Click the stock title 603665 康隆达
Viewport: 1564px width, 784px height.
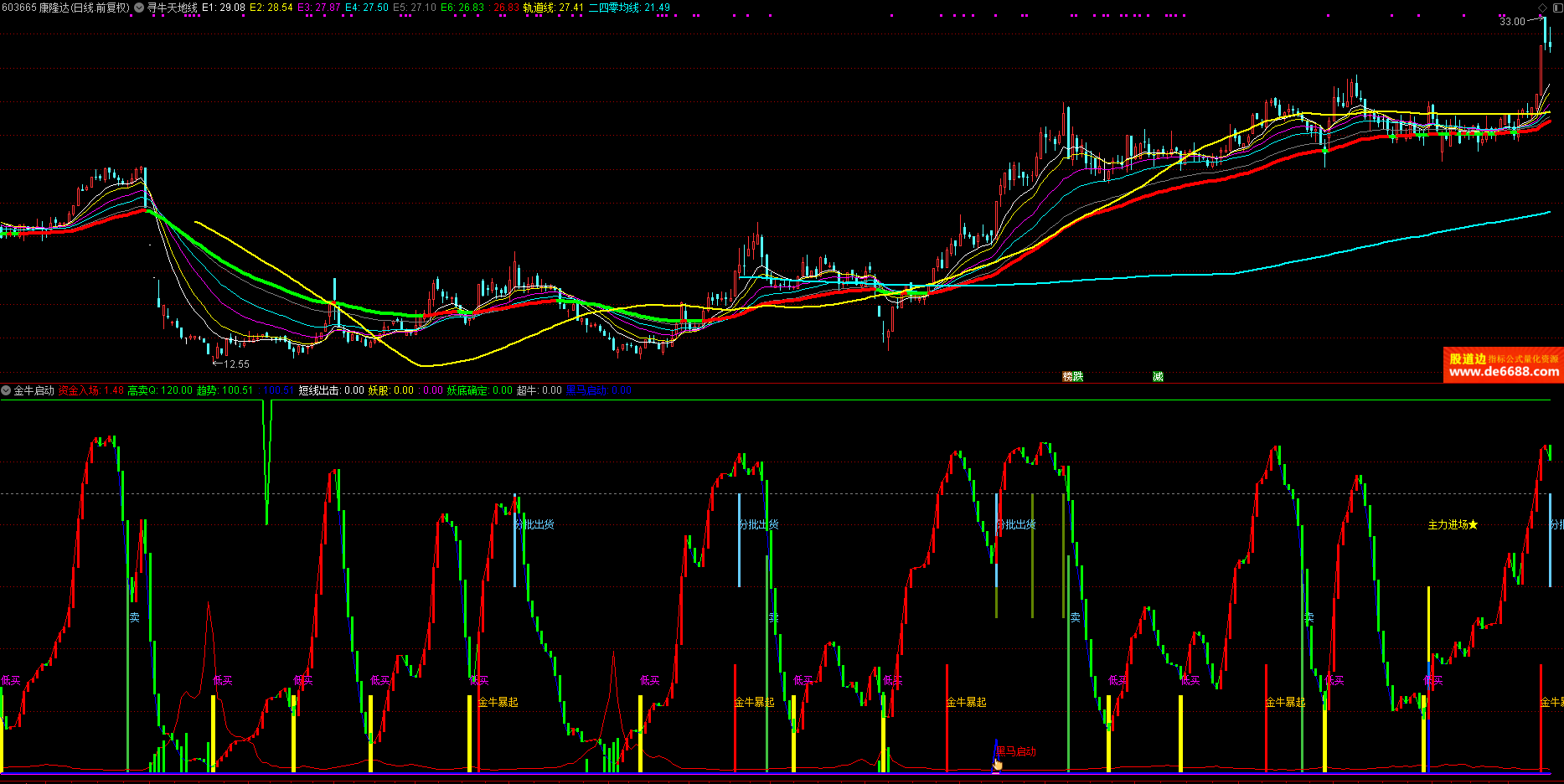(66, 8)
